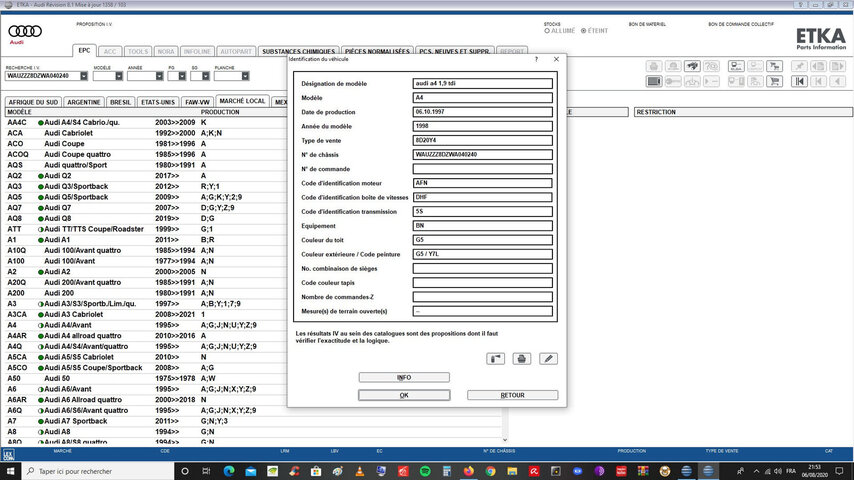Open Windows Start menu

tap(10, 471)
